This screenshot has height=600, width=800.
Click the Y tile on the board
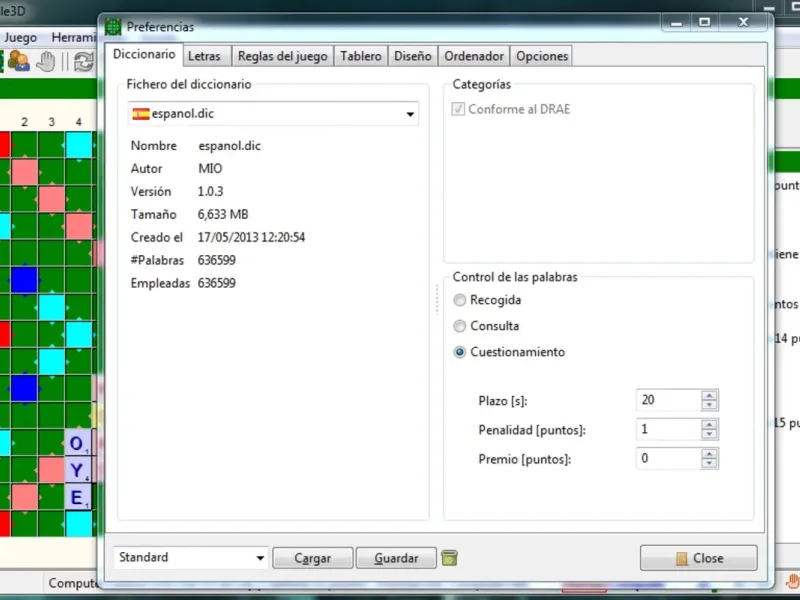point(78,470)
